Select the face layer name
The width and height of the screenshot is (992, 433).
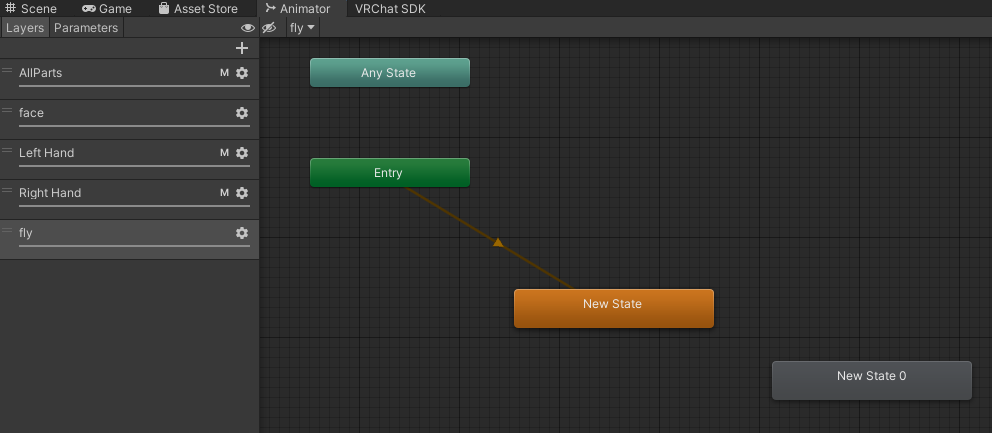(x=31, y=113)
